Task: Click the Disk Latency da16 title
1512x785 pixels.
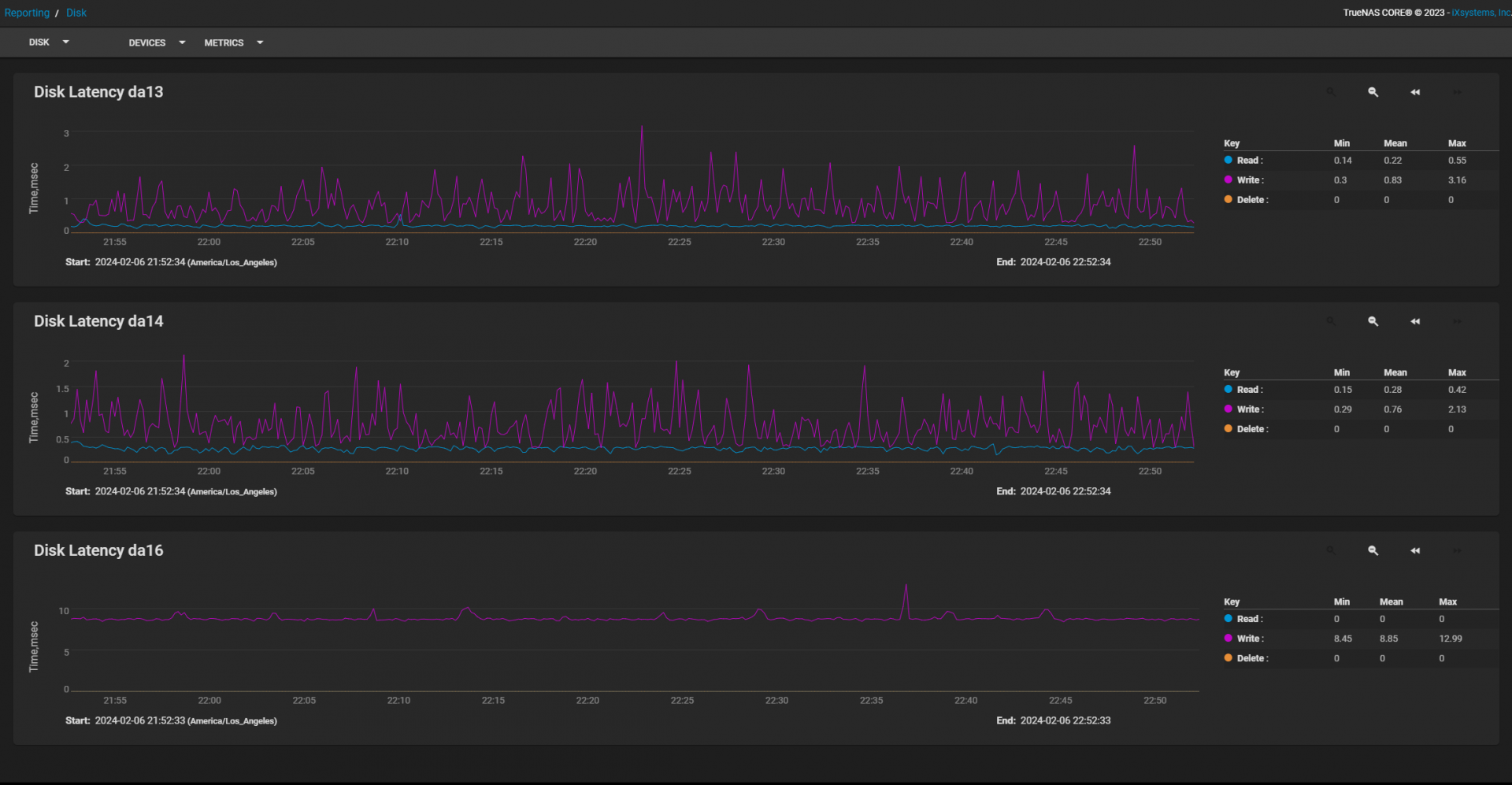Action: [98, 550]
